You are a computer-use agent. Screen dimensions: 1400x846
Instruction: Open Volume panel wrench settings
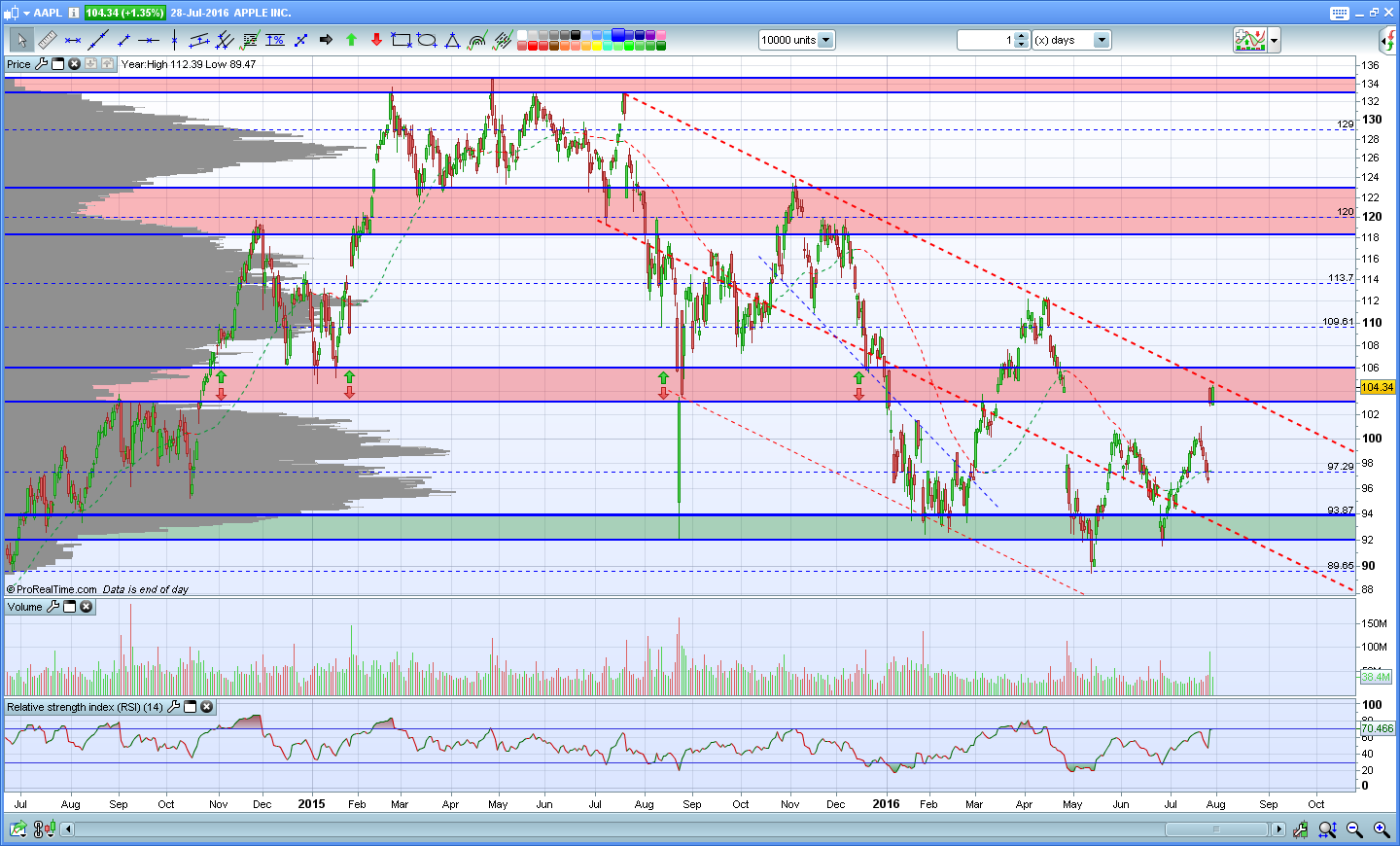coord(52,607)
